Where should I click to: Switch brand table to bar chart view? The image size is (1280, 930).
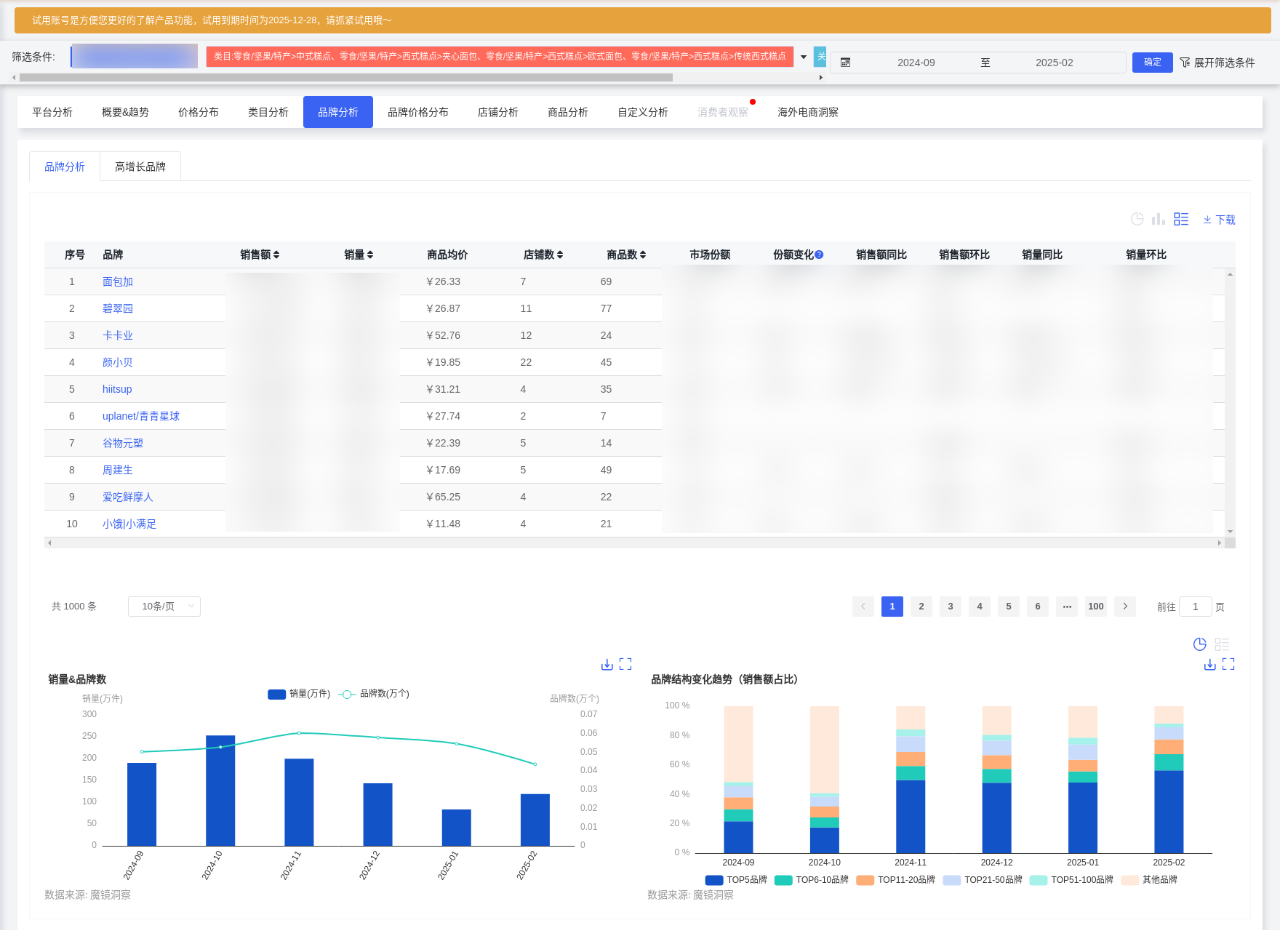pos(1159,219)
